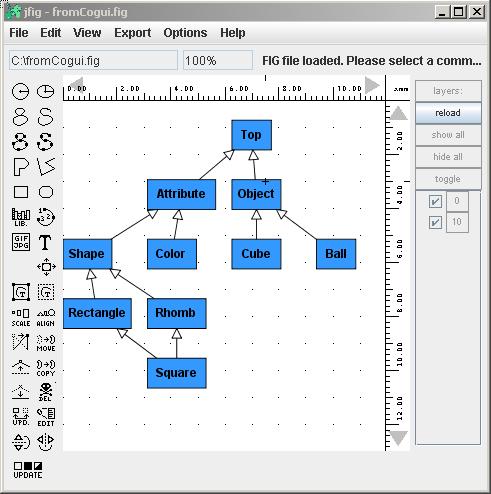Click the right arrow on horizontal ruler
491x494 pixels.
(372, 85)
